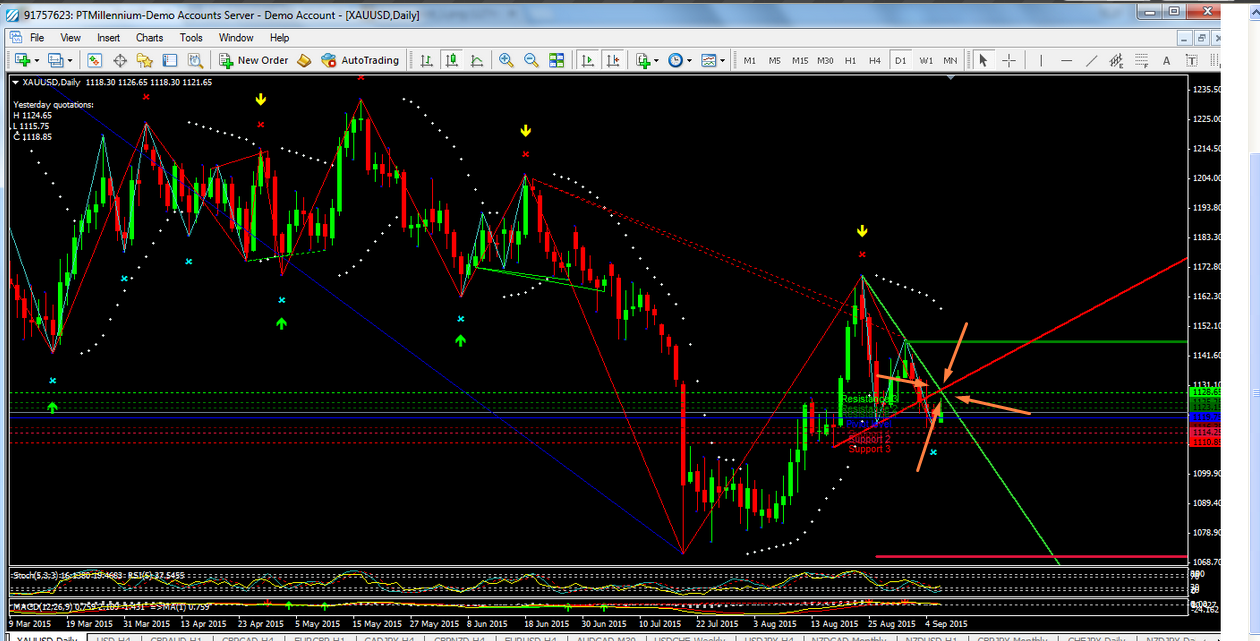Open a new chart window
1260x641 pixels.
pyautogui.click(x=21, y=60)
